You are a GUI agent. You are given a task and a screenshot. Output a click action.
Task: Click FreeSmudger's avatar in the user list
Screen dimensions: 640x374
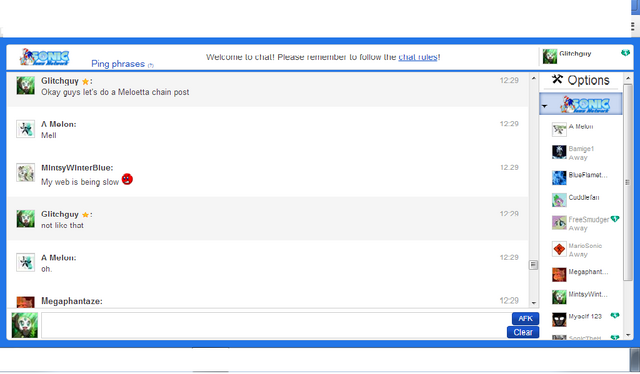559,223
